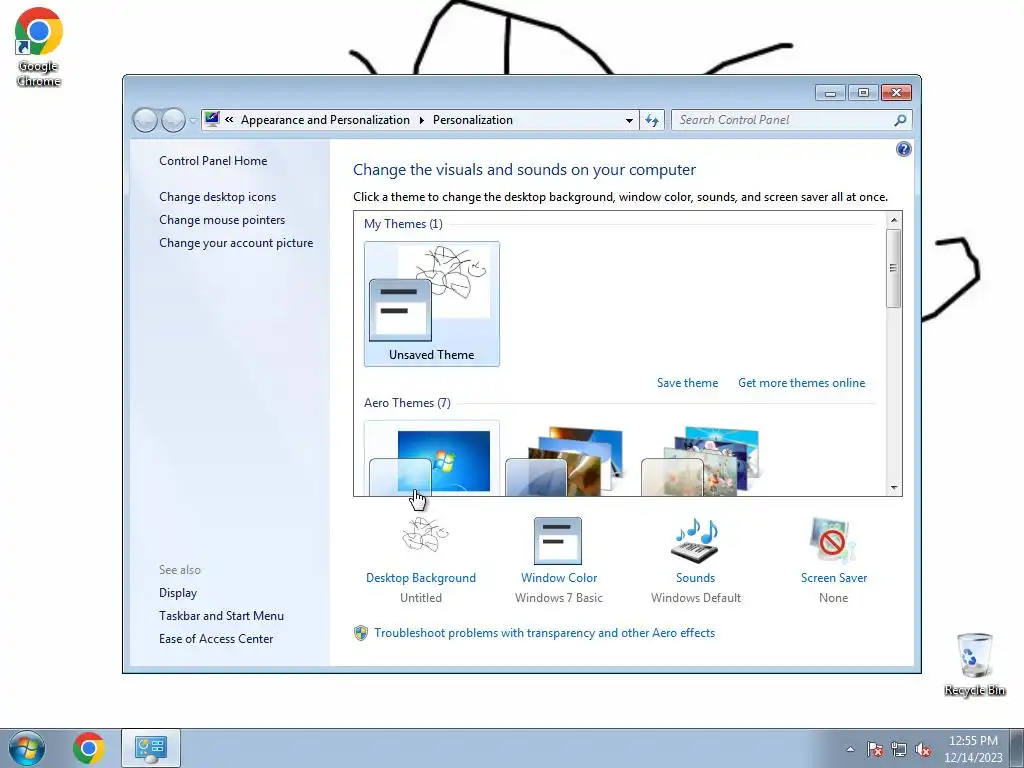Click the refresh button beside address bar
Viewport: 1024px width, 768px height.
tap(652, 120)
